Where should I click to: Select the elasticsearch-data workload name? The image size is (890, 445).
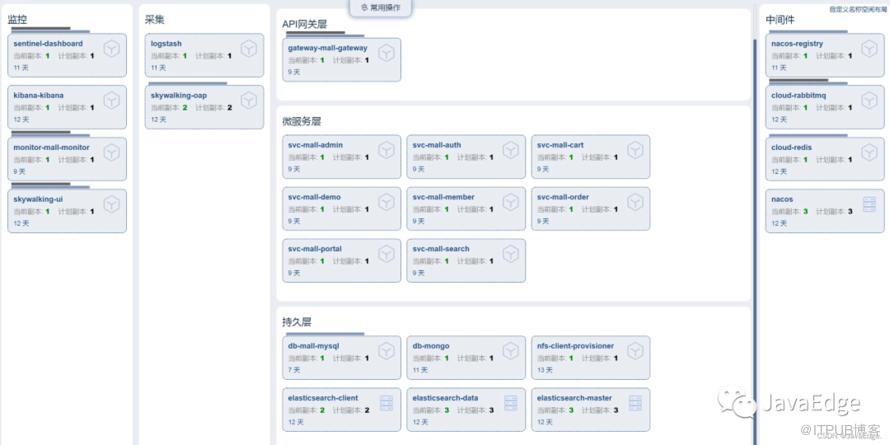pos(446,398)
